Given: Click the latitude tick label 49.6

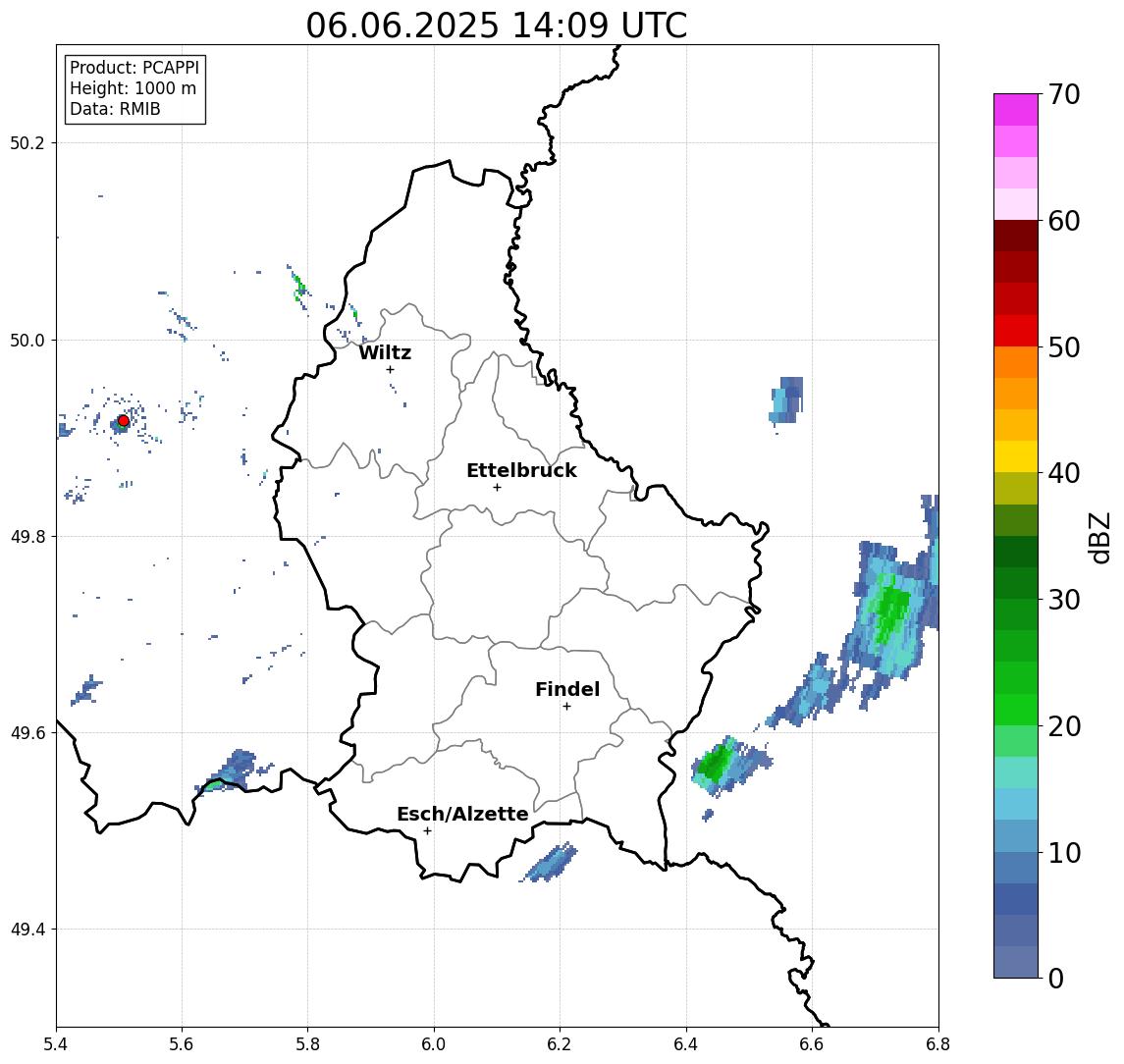Looking at the screenshot, I should pos(27,733).
